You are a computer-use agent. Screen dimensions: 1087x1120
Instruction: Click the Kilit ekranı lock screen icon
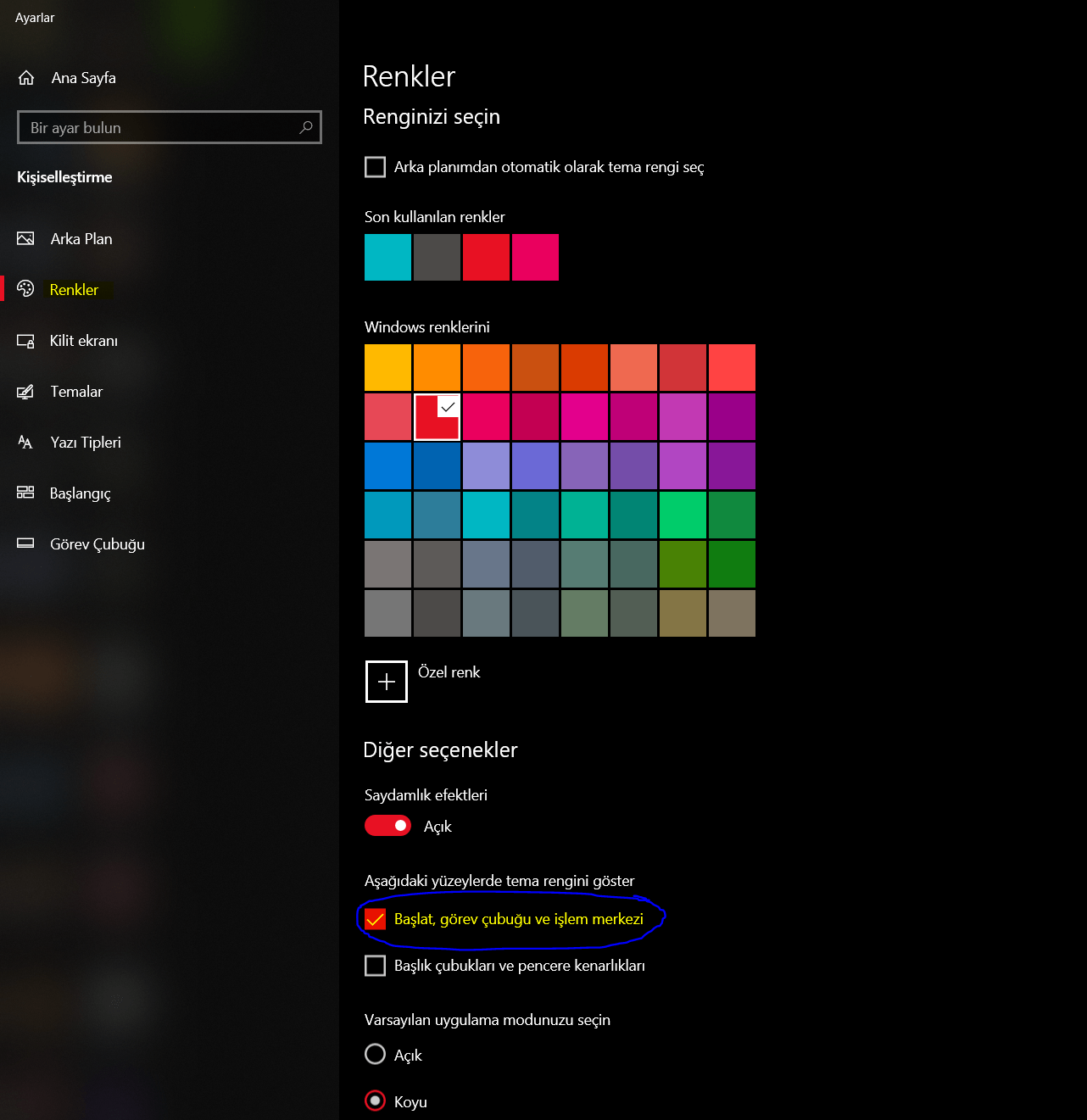tap(25, 341)
